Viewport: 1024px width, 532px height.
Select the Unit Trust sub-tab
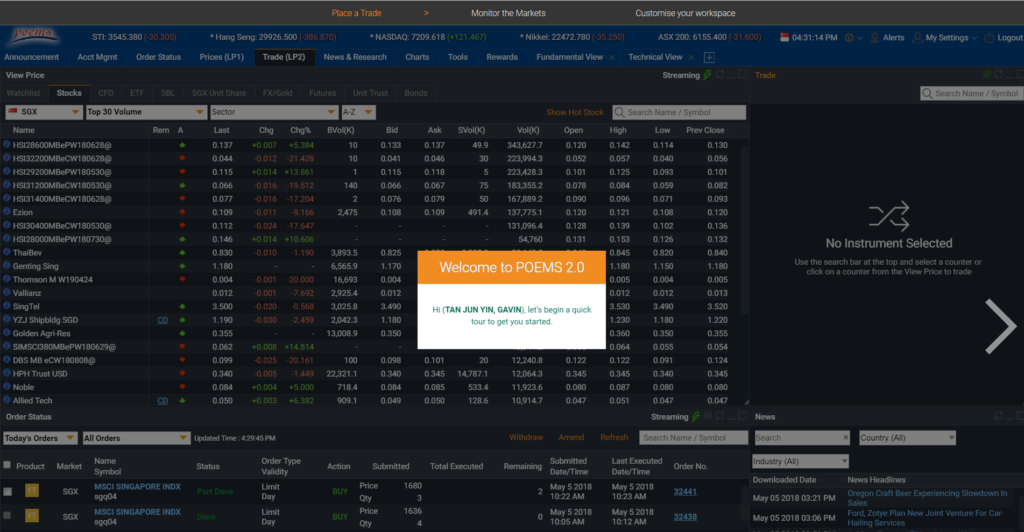coord(370,93)
